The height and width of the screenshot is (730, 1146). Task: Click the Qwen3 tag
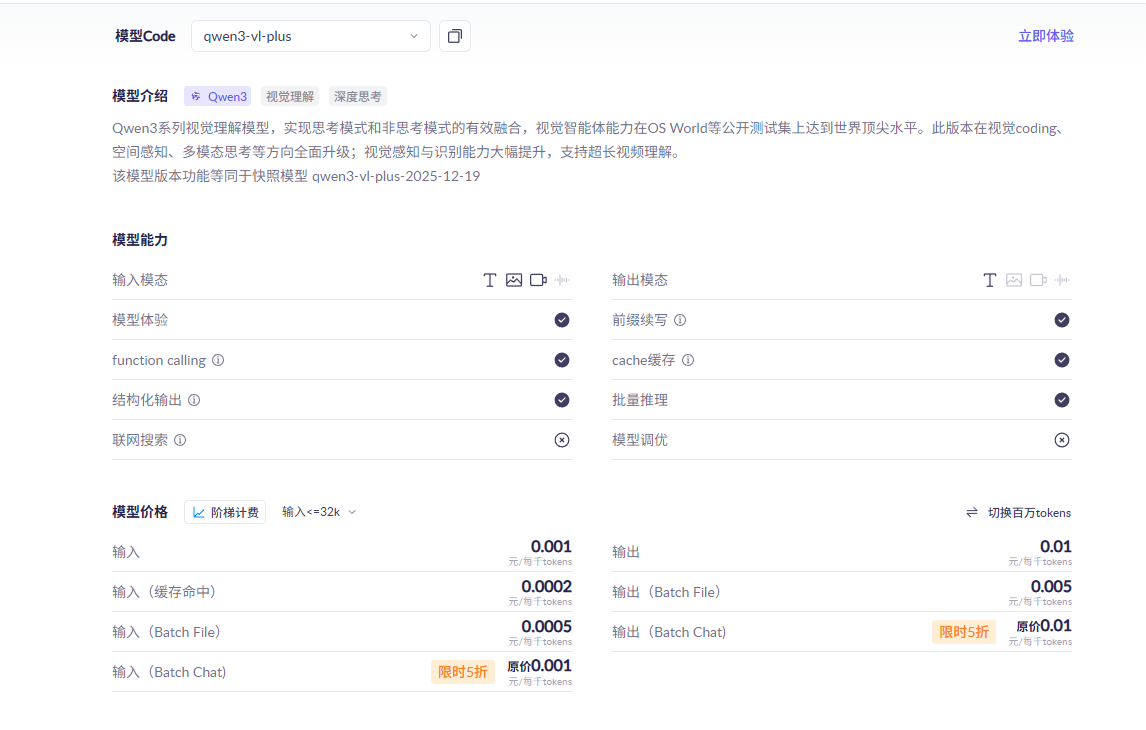pos(218,97)
